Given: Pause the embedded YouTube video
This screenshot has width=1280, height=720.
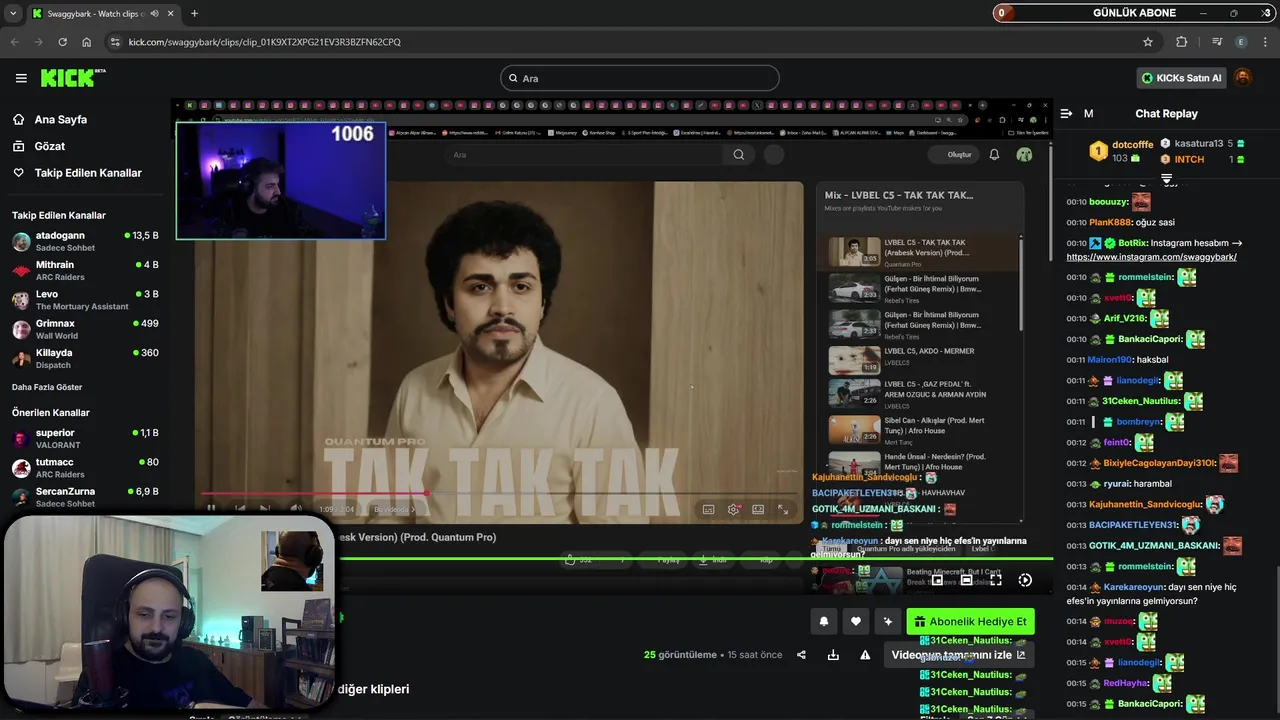Looking at the screenshot, I should click(211, 508).
